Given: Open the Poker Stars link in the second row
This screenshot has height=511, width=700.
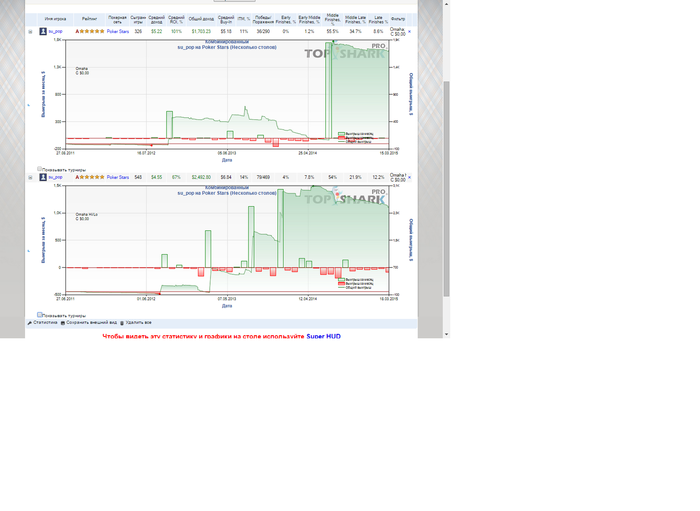Looking at the screenshot, I should click(118, 177).
